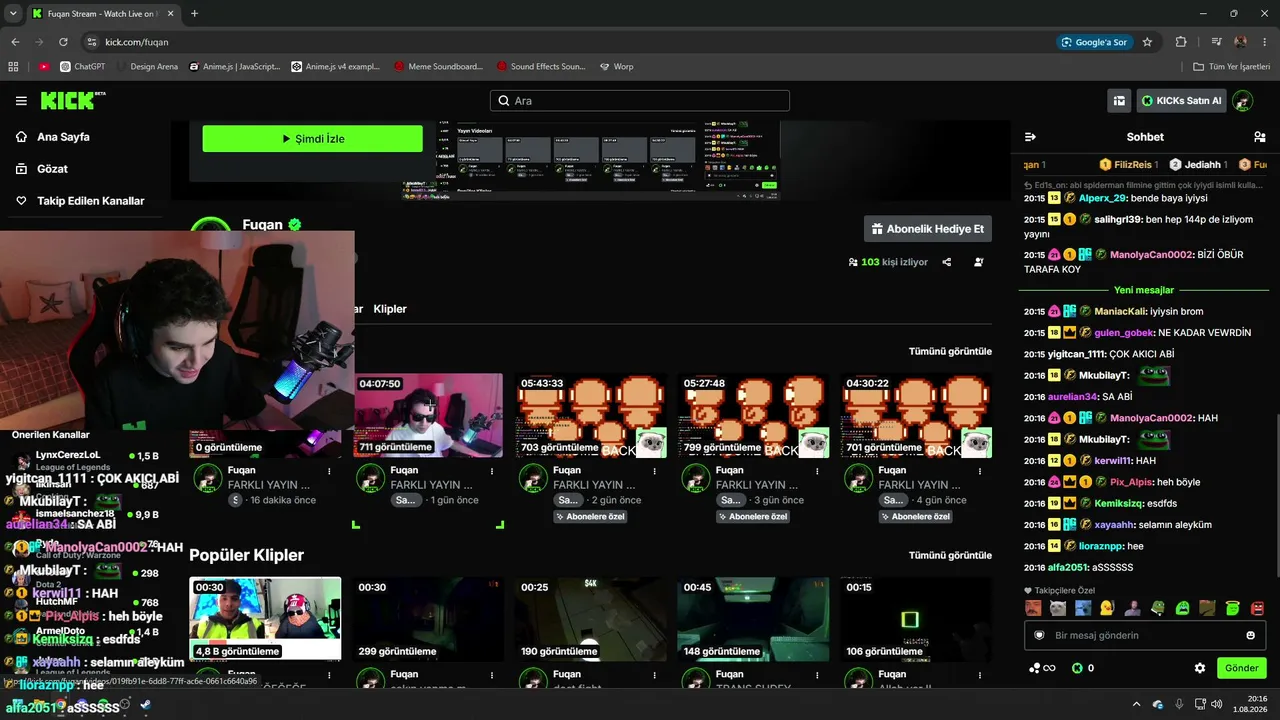Switch to the Klipler tab

point(390,309)
